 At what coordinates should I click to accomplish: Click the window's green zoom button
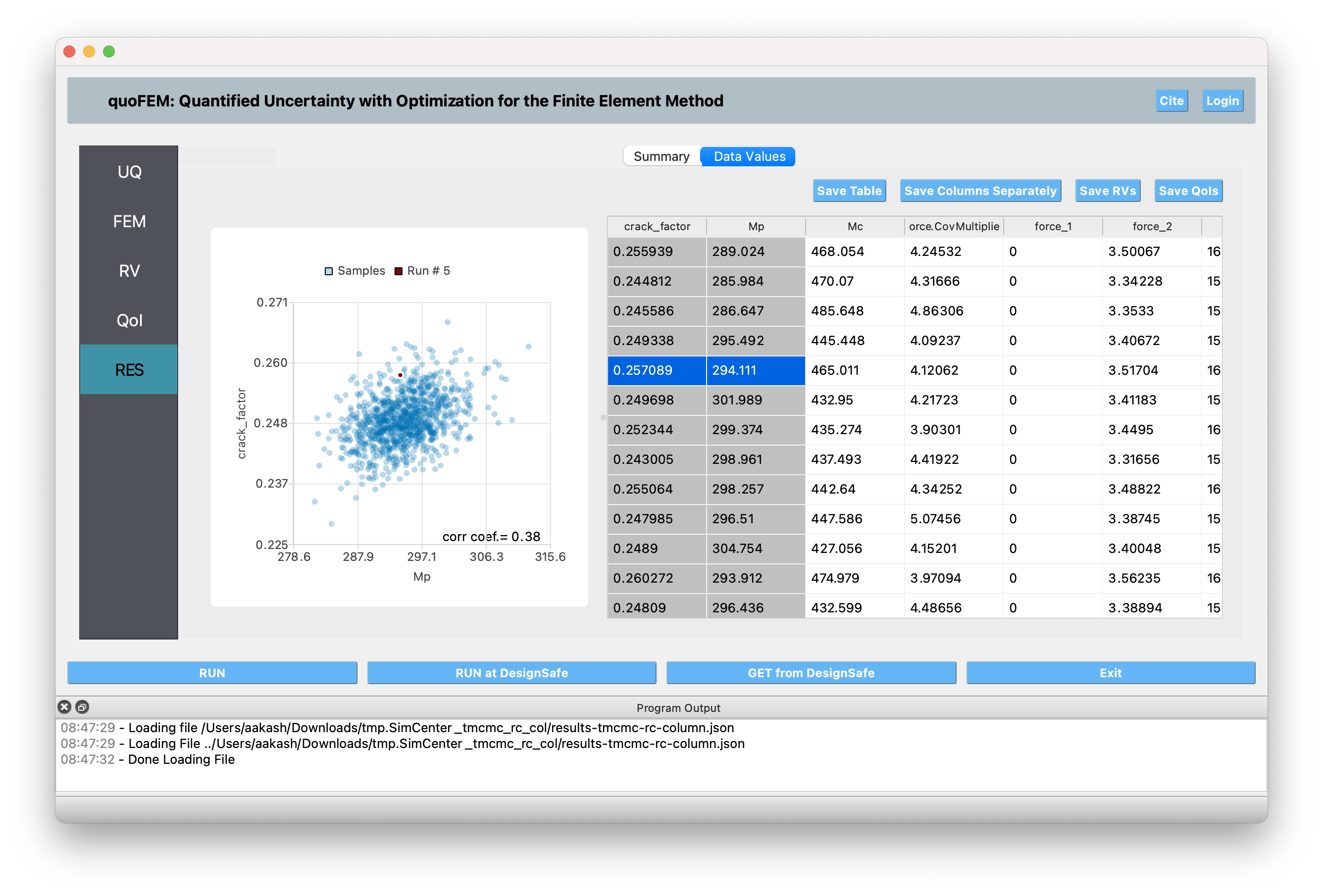[x=109, y=52]
